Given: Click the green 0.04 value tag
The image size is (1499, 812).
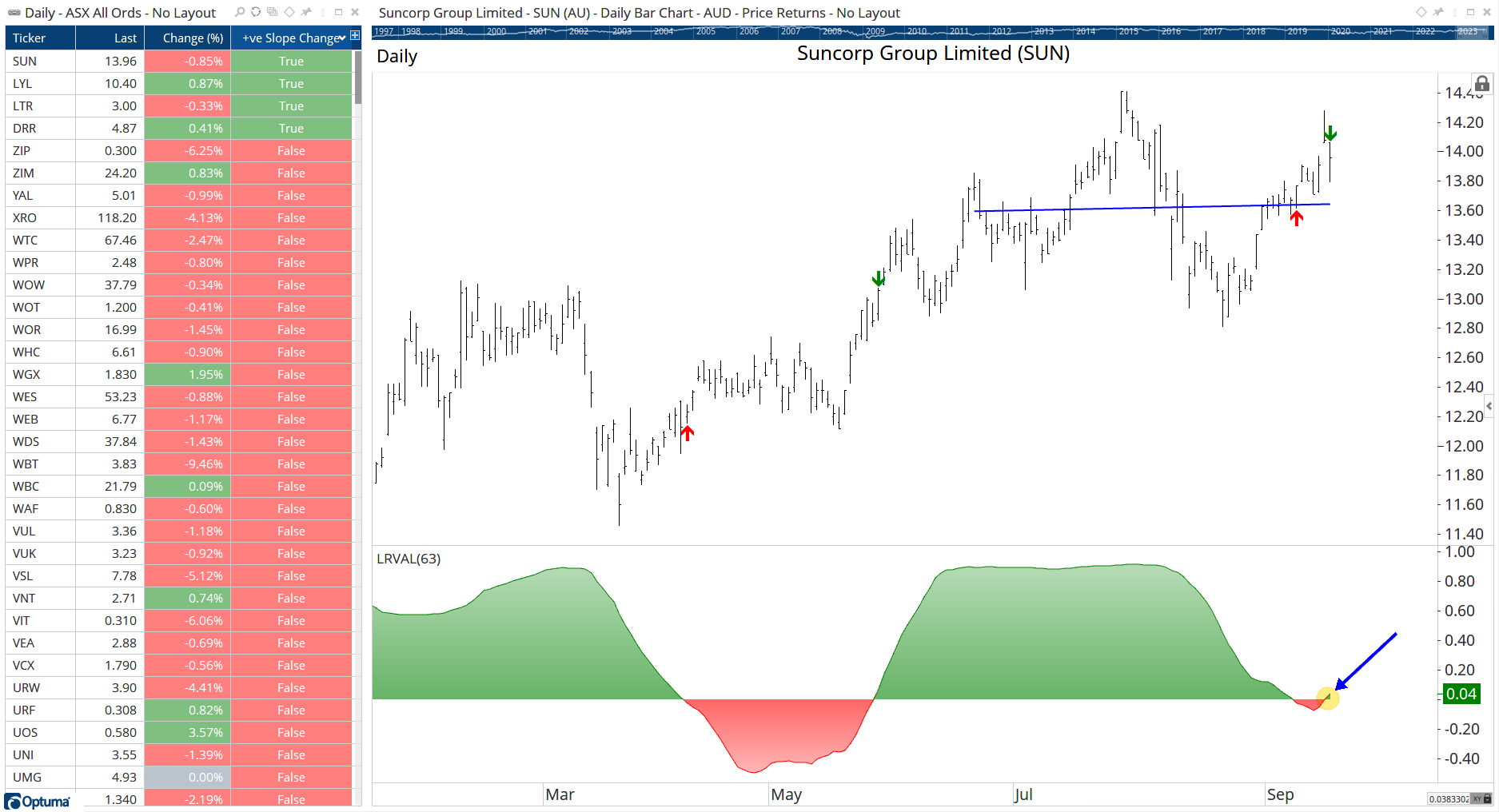Looking at the screenshot, I should pyautogui.click(x=1461, y=694).
